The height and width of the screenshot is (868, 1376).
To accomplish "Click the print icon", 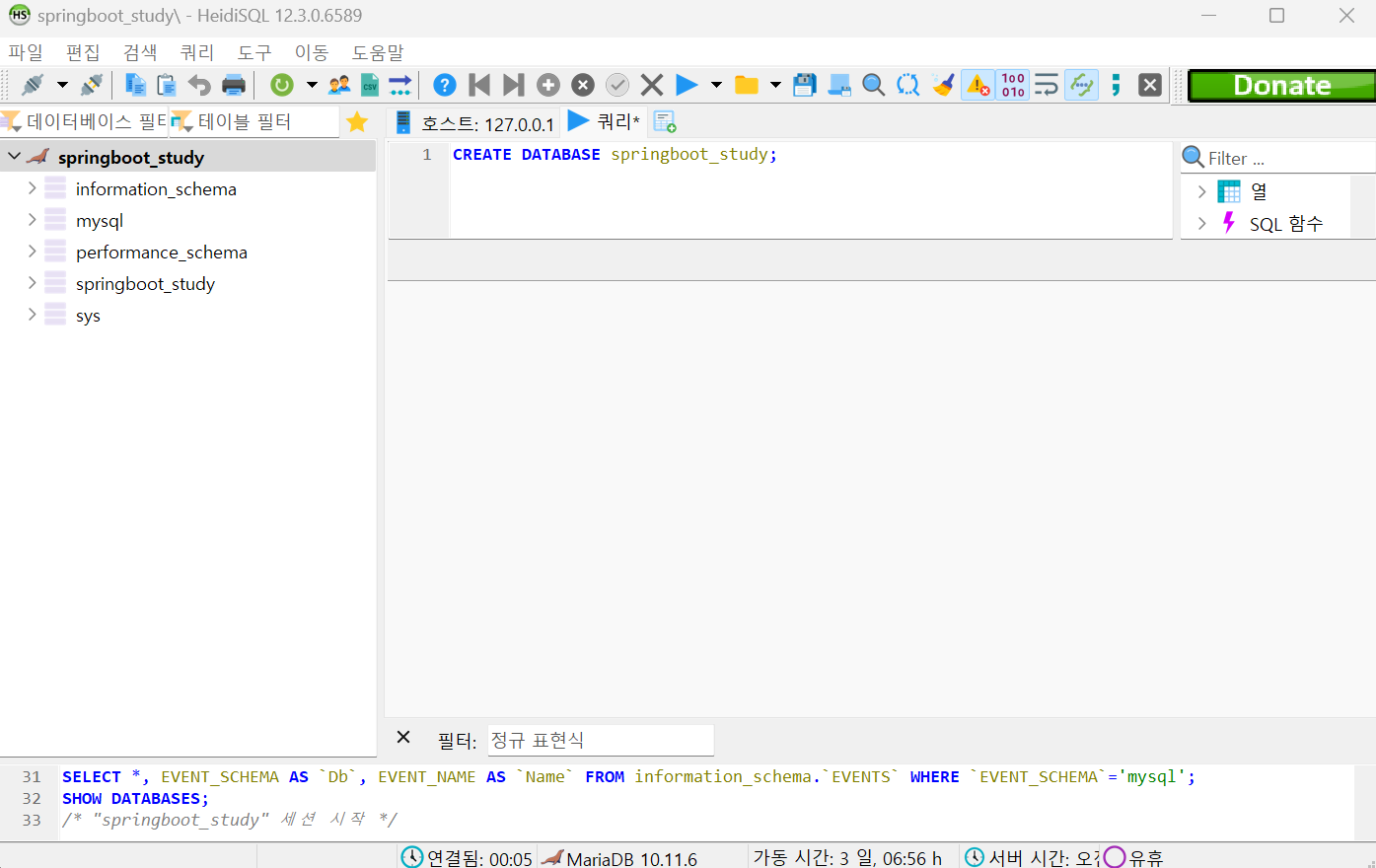I will [234, 85].
